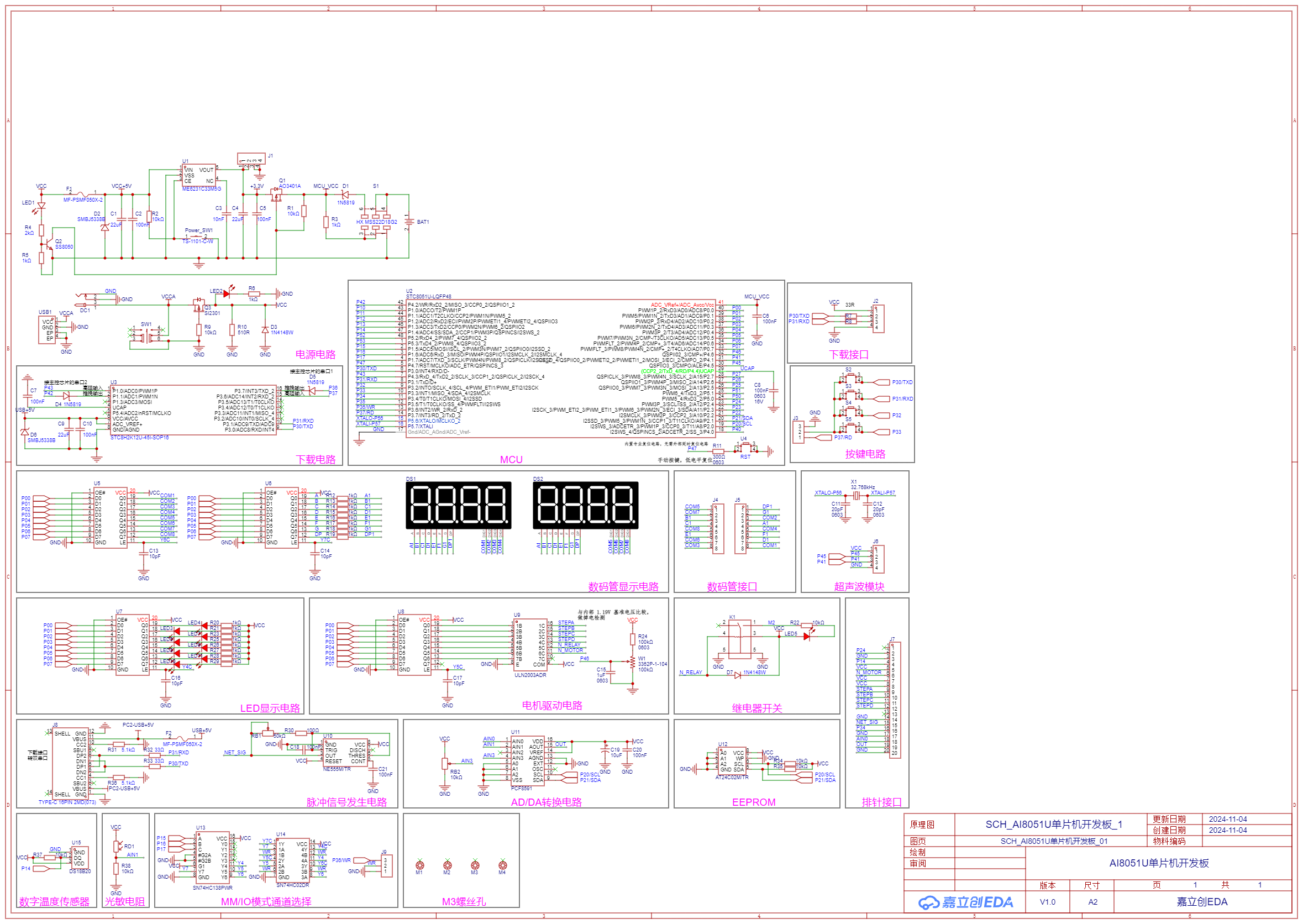Select the TS-1101-C-W power switch label
The image size is (1303, 924).
click(x=198, y=242)
